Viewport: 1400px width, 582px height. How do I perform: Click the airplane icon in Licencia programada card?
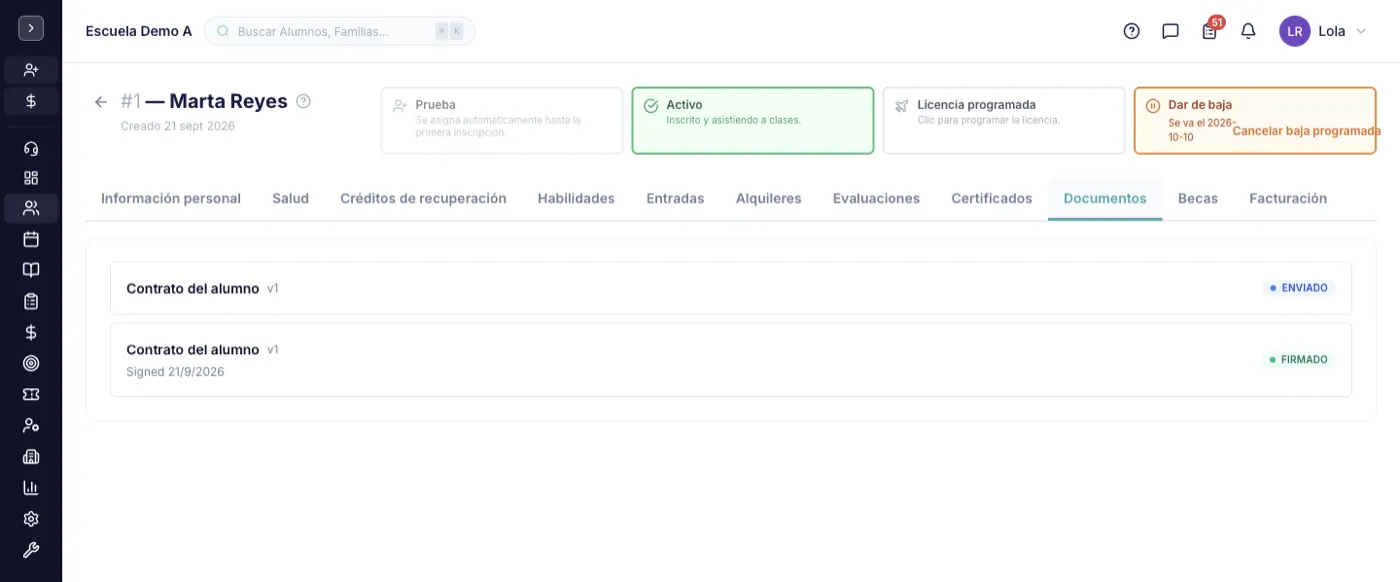tap(902, 105)
